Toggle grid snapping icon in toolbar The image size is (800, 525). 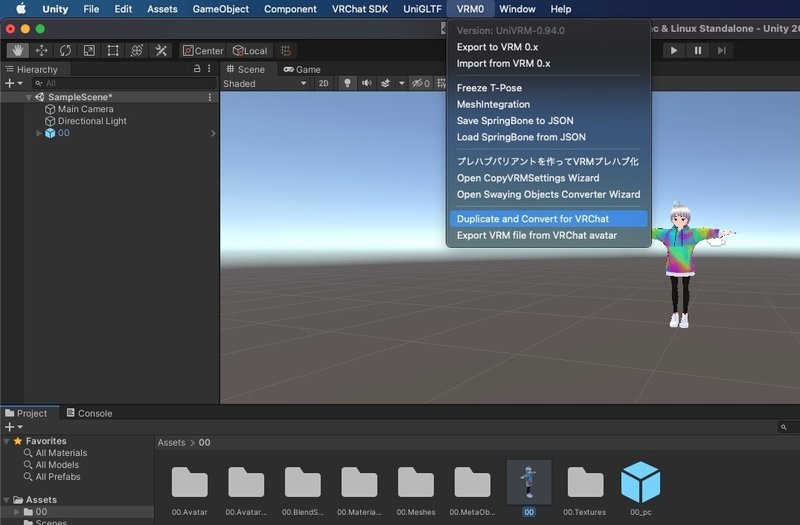286,51
